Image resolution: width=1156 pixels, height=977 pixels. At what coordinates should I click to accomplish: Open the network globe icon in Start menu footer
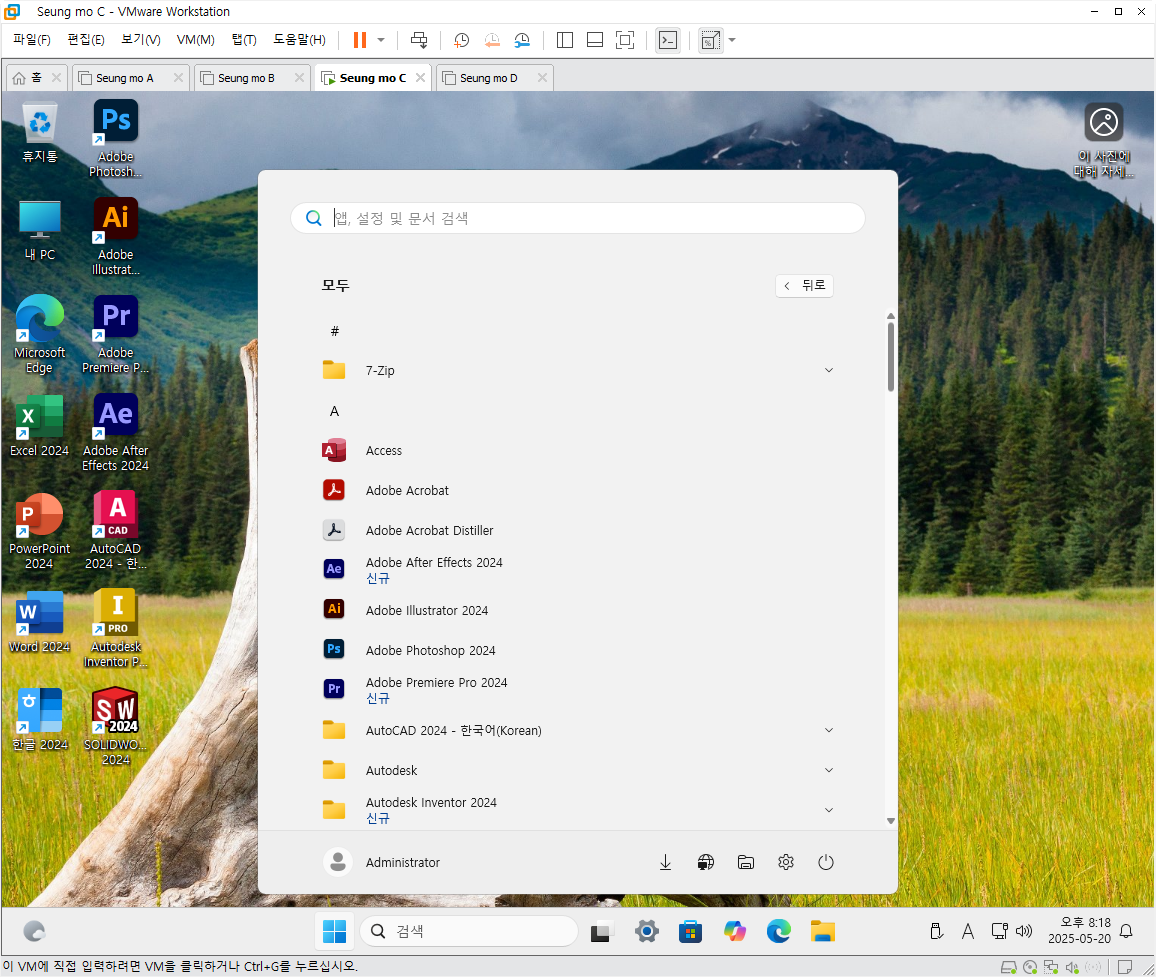tap(706, 862)
